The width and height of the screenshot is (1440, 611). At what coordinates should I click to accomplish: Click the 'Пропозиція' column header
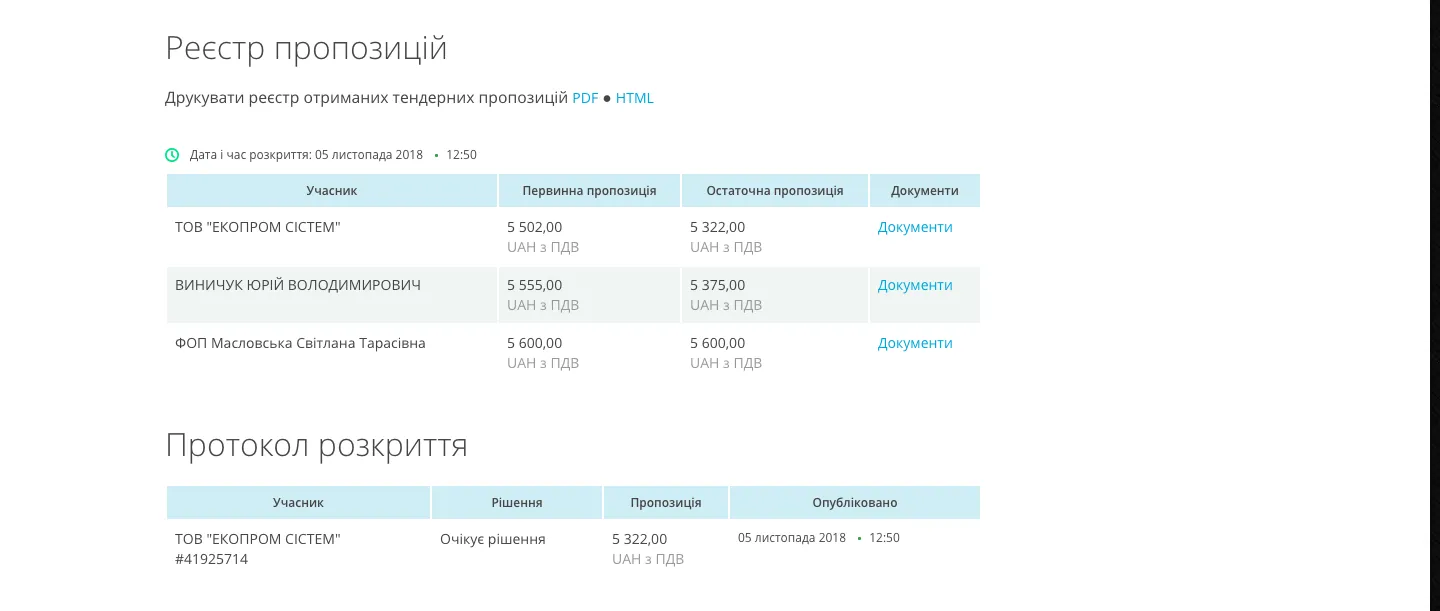pos(666,503)
